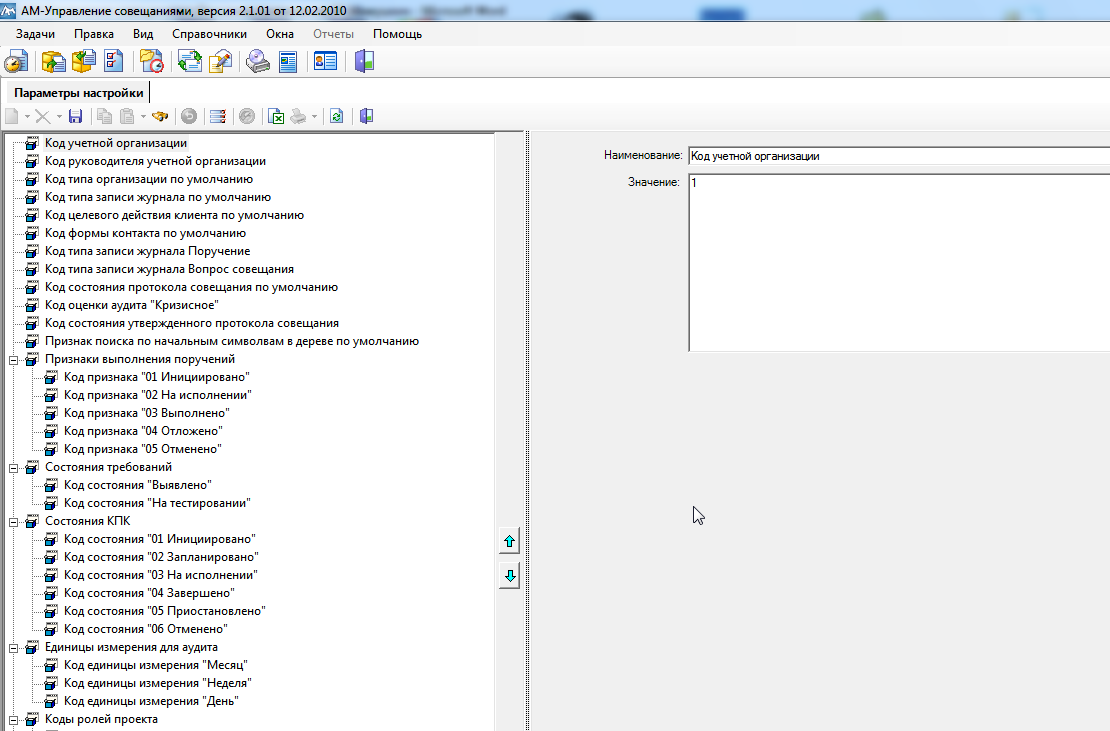The height and width of the screenshot is (731, 1110).
Task: Collapse "Единицы измерения для аудита" node
Action: [14, 647]
